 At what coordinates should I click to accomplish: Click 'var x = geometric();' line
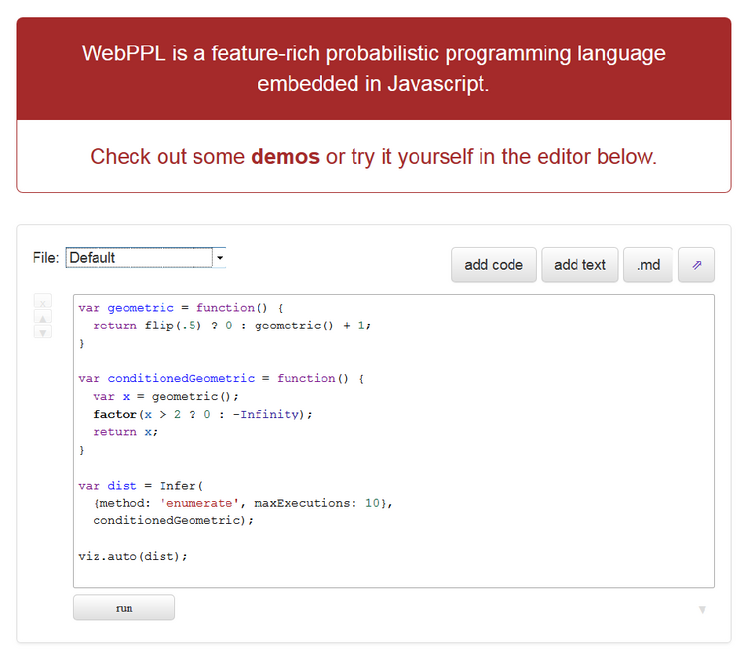[x=166, y=396]
